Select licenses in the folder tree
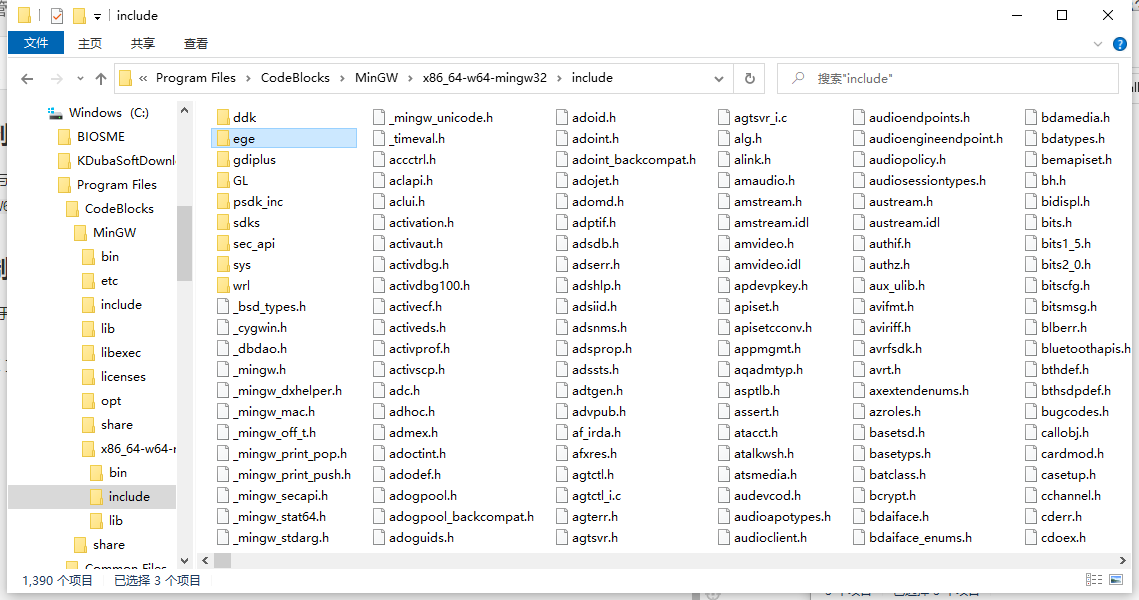 tap(123, 376)
